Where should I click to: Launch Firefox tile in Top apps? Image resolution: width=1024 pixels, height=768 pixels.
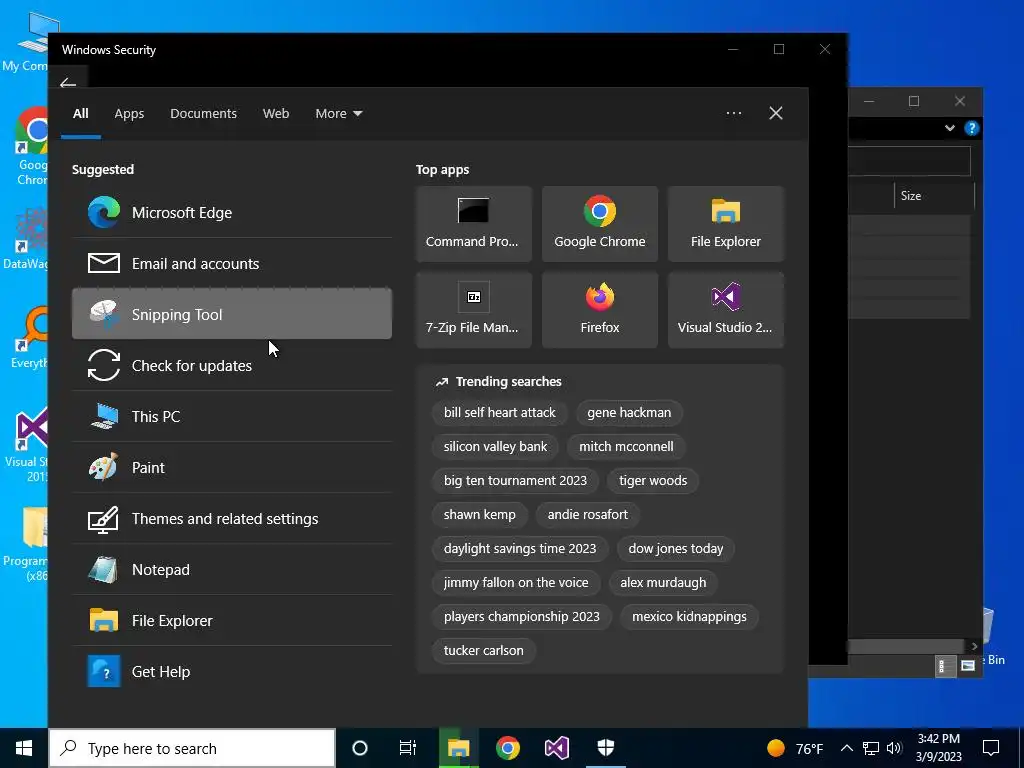point(600,310)
